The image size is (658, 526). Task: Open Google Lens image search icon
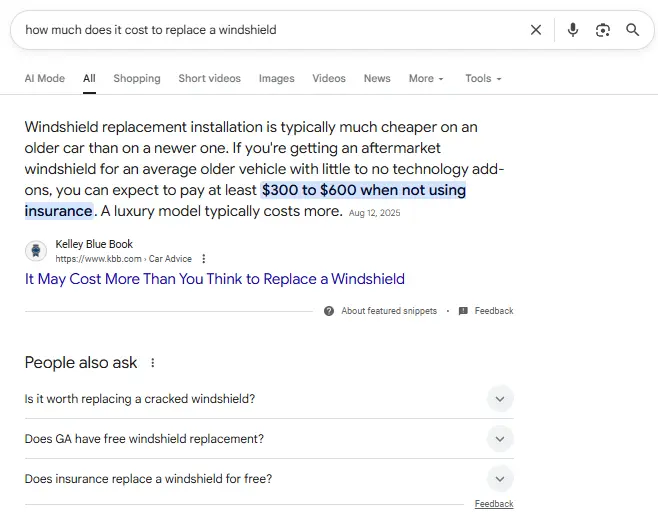[x=603, y=30]
